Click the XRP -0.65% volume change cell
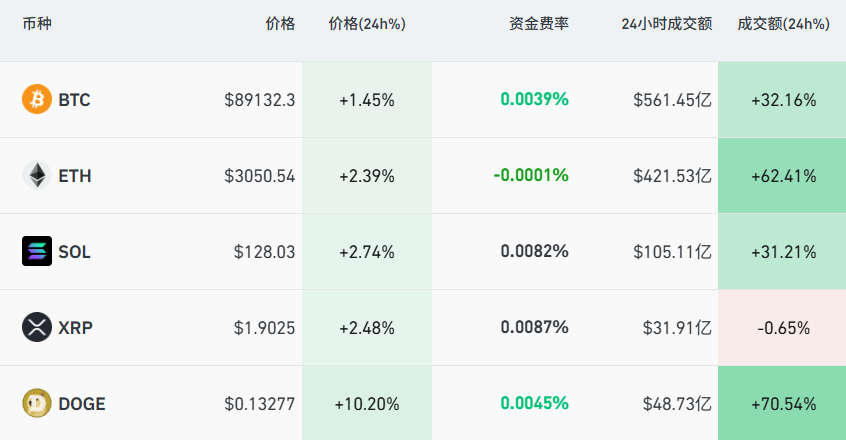The height and width of the screenshot is (440, 846). [x=783, y=327]
